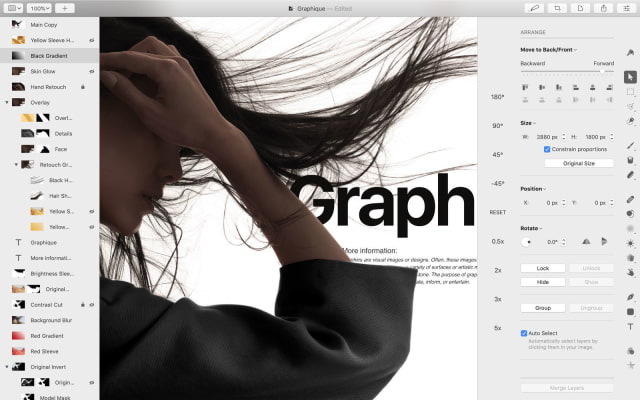This screenshot has width=640, height=400.
Task: Click the Share icon in the top toolbar
Action: point(603,8)
